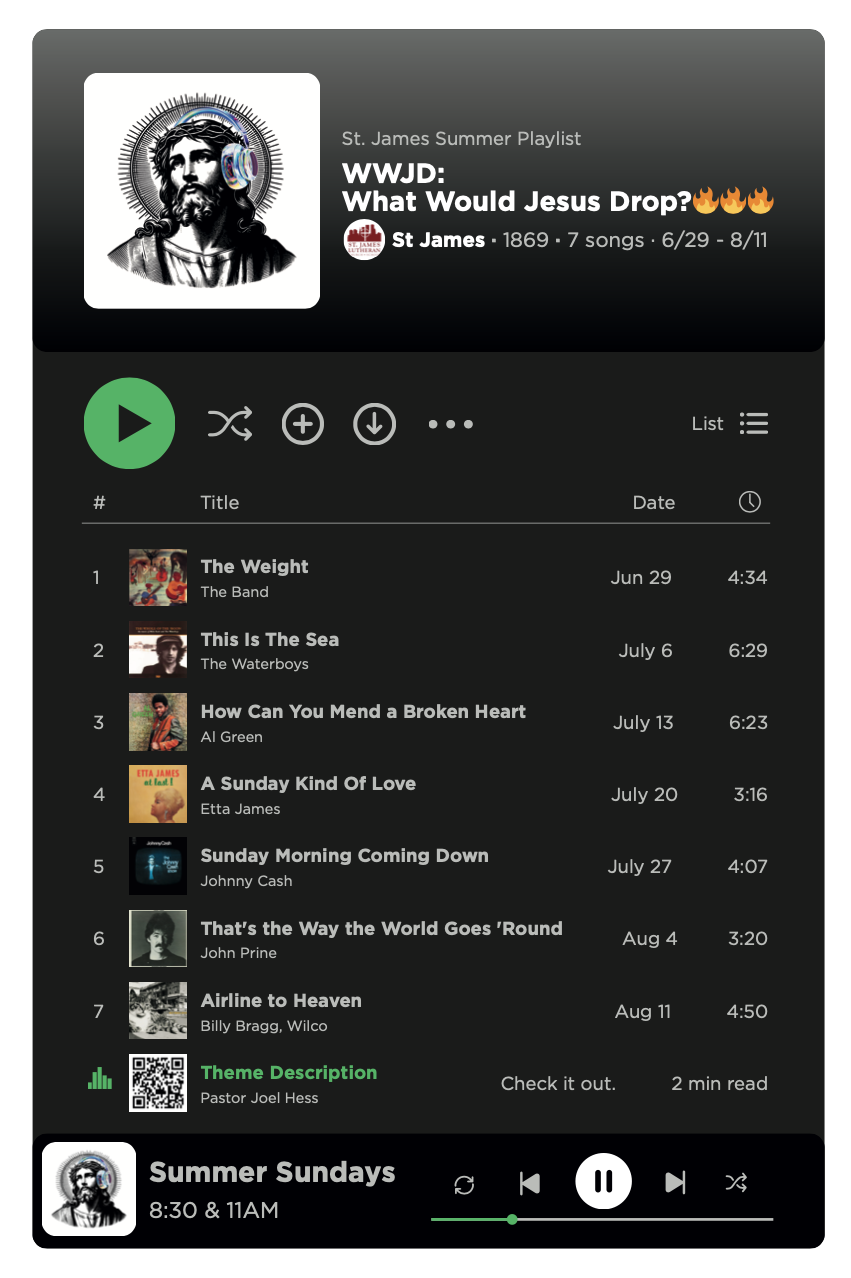Select the Date column header

coord(654,503)
